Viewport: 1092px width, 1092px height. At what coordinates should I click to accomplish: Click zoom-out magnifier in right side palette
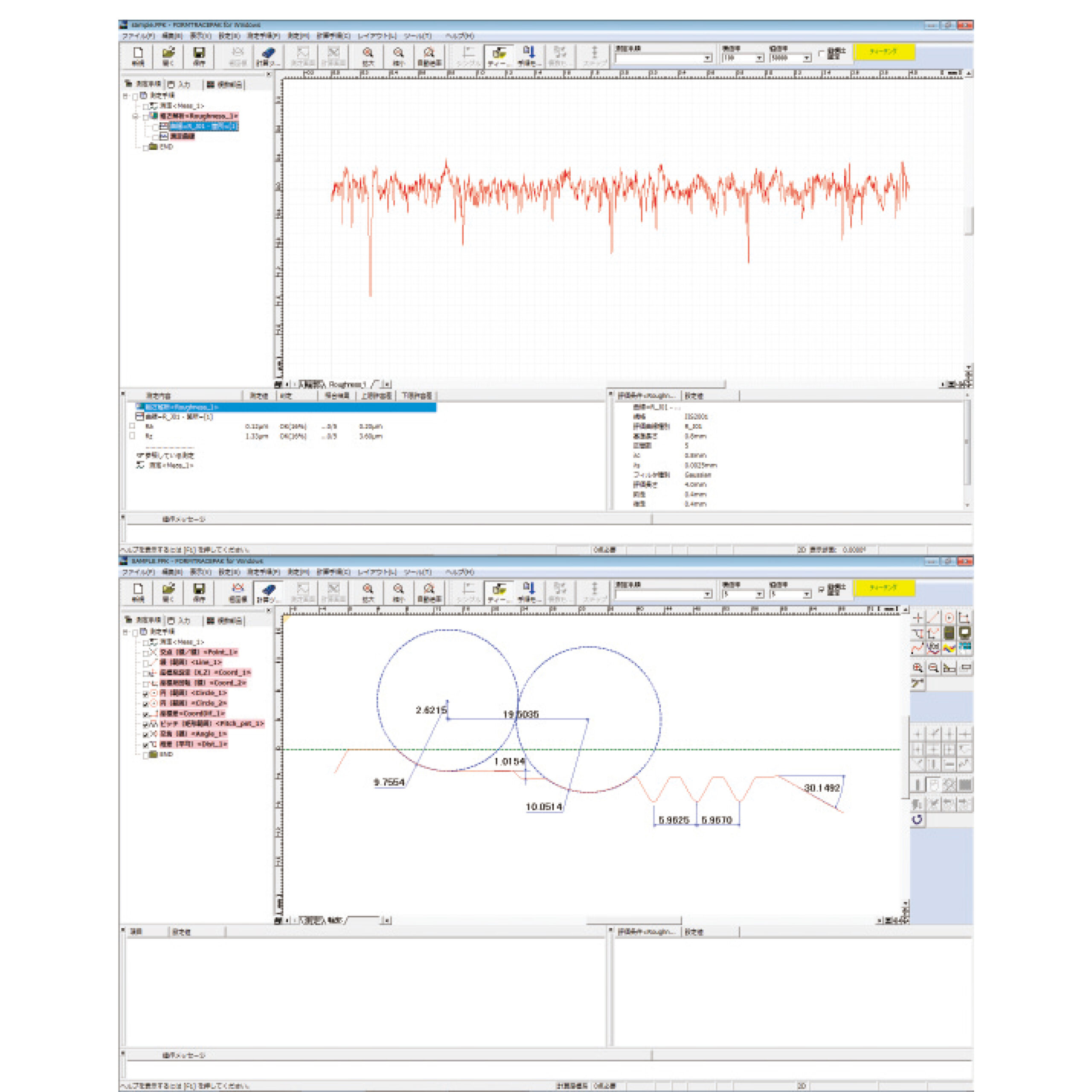[934, 668]
